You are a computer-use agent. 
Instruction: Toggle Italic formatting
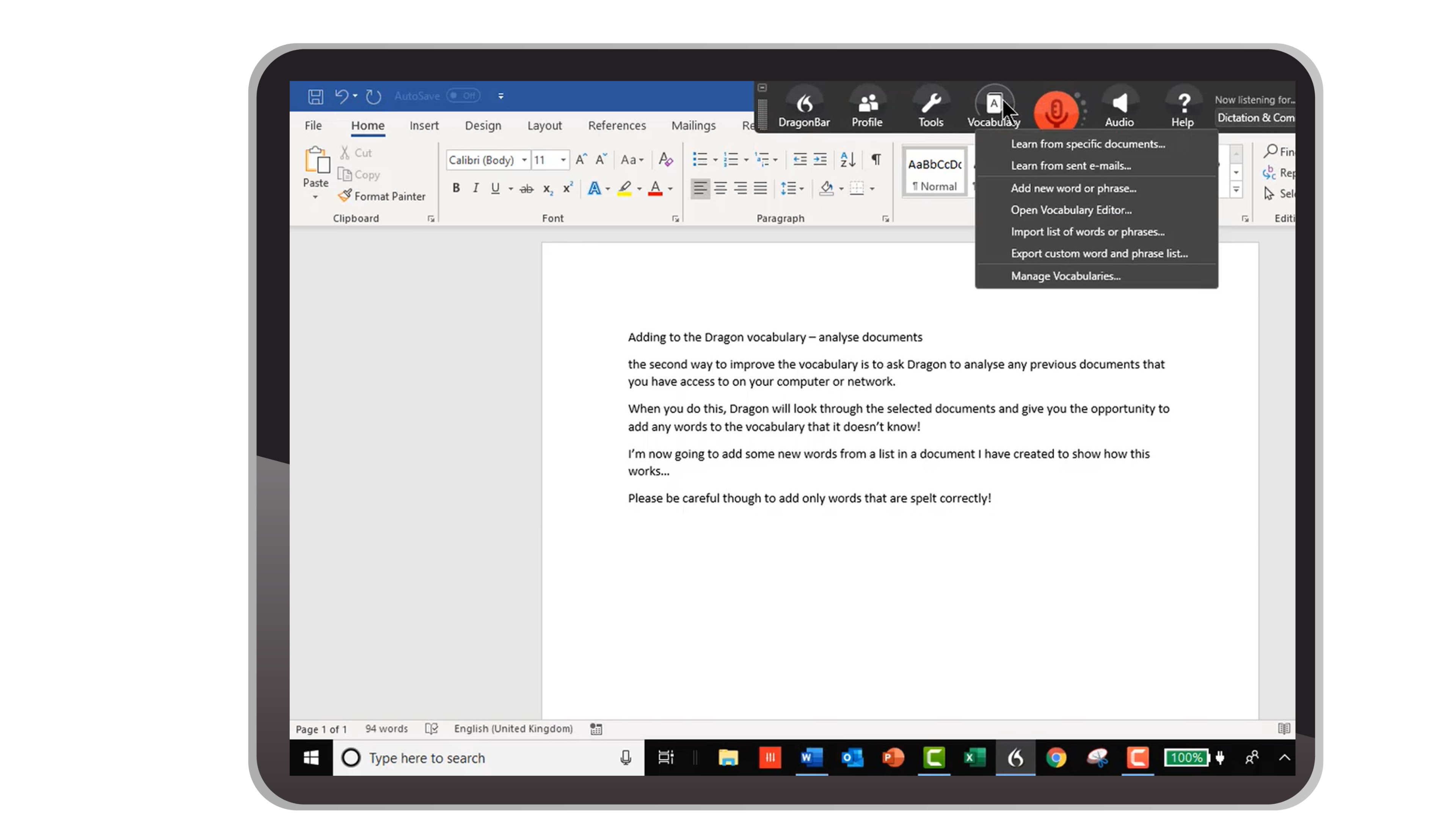tap(475, 188)
